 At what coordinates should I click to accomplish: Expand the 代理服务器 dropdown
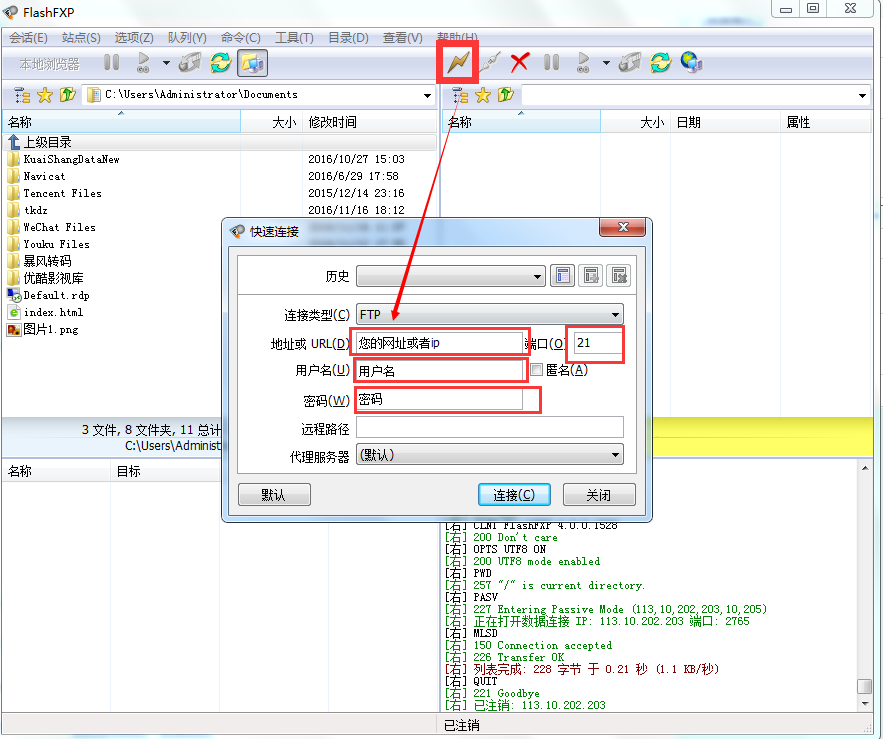click(x=615, y=455)
